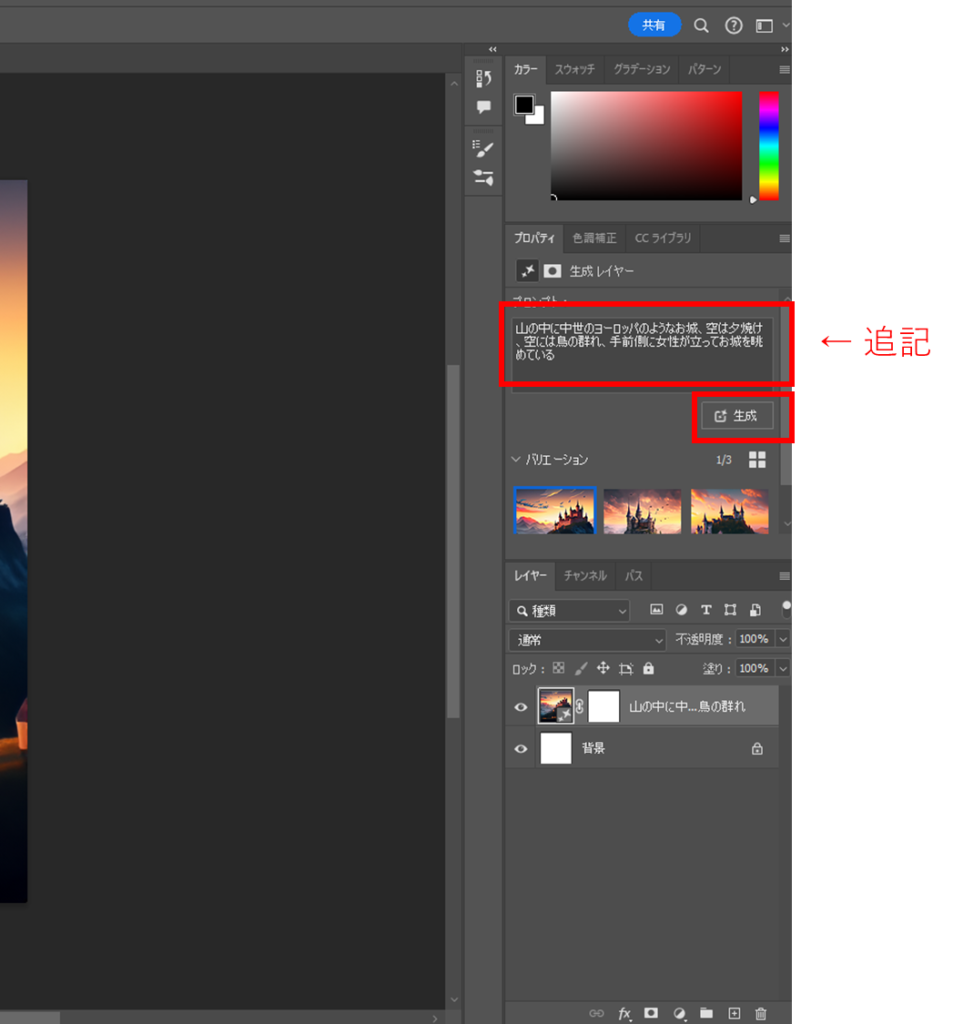
Task: Create a new layer with plus icon
Action: click(734, 1013)
